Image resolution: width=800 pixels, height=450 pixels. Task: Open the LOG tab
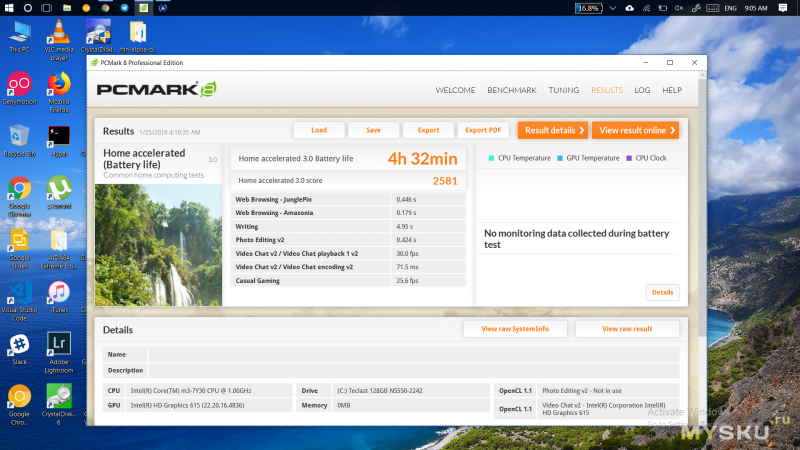642,90
